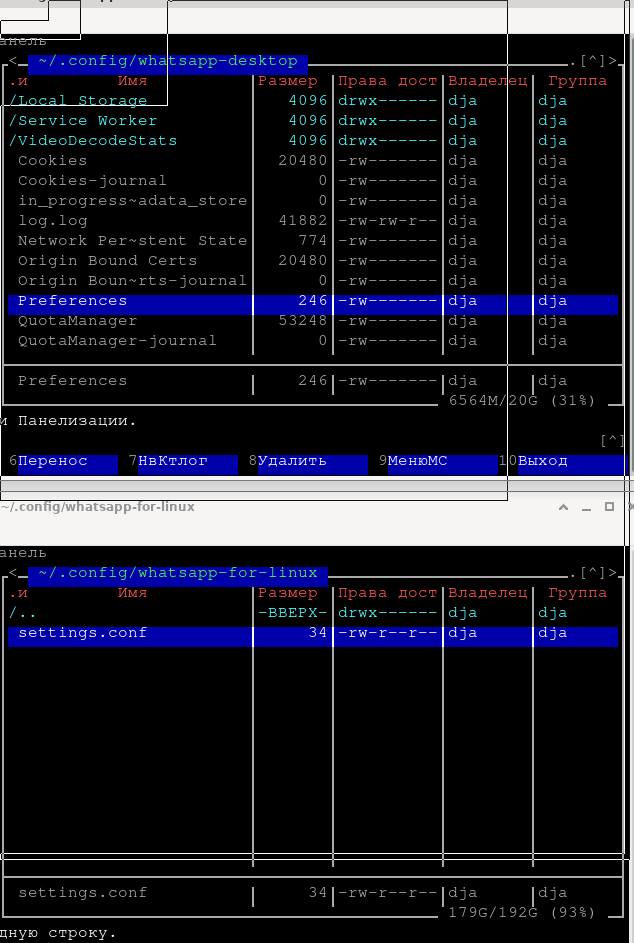Select the QuotaManager-journal file
Image resolution: width=634 pixels, height=943 pixels.
tap(313, 340)
